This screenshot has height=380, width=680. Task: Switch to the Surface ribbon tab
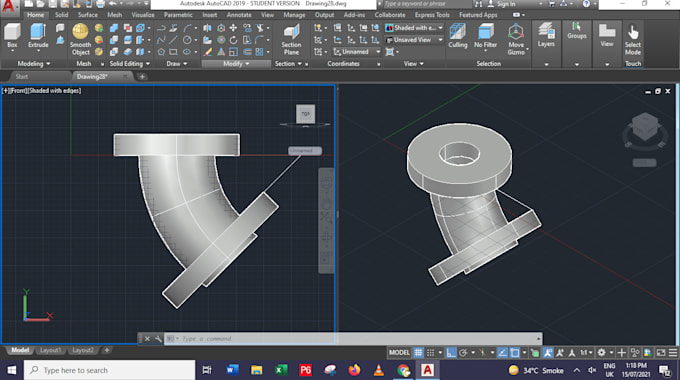(88, 15)
